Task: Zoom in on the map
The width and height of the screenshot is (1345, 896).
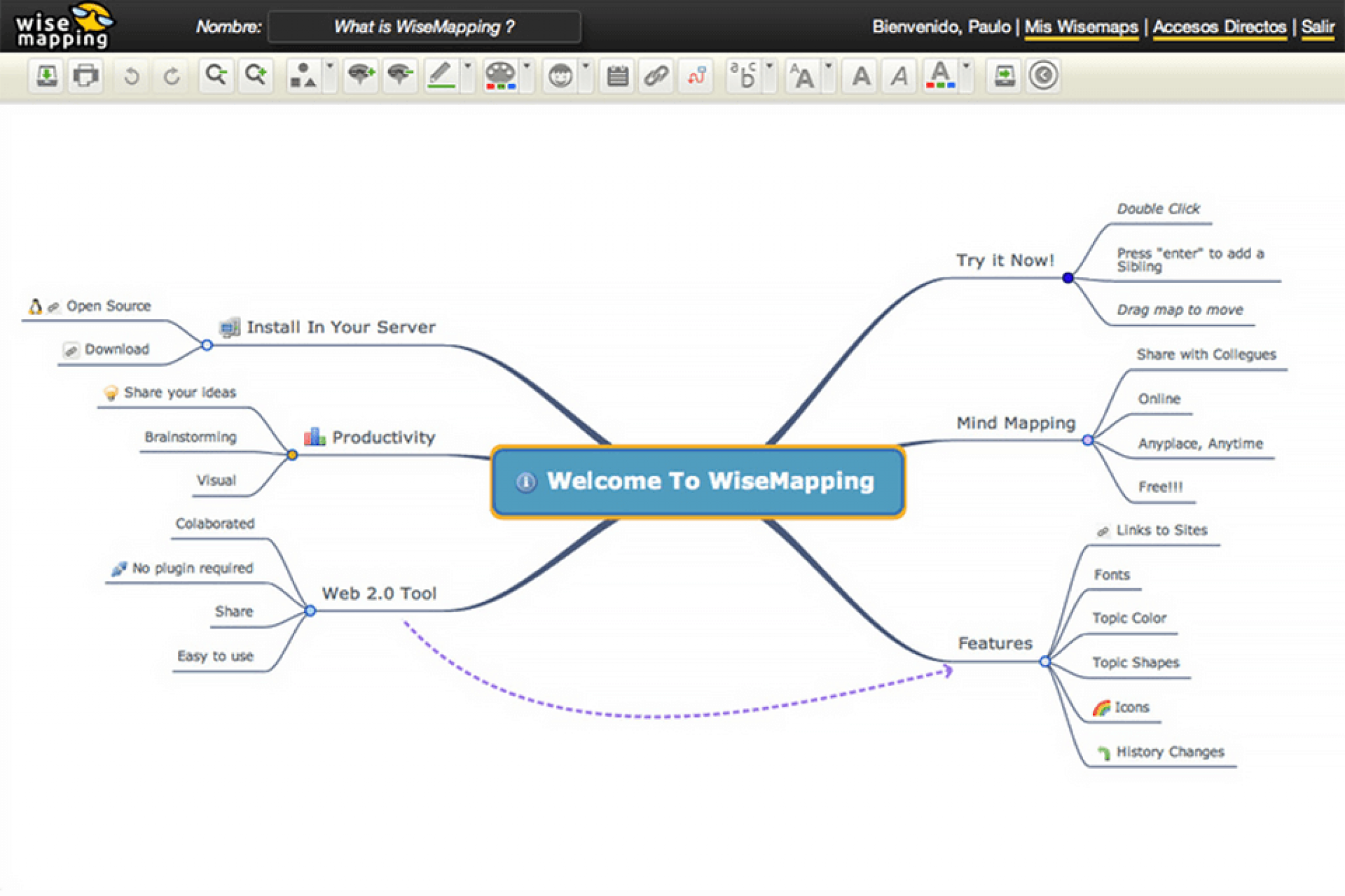Action: (256, 75)
